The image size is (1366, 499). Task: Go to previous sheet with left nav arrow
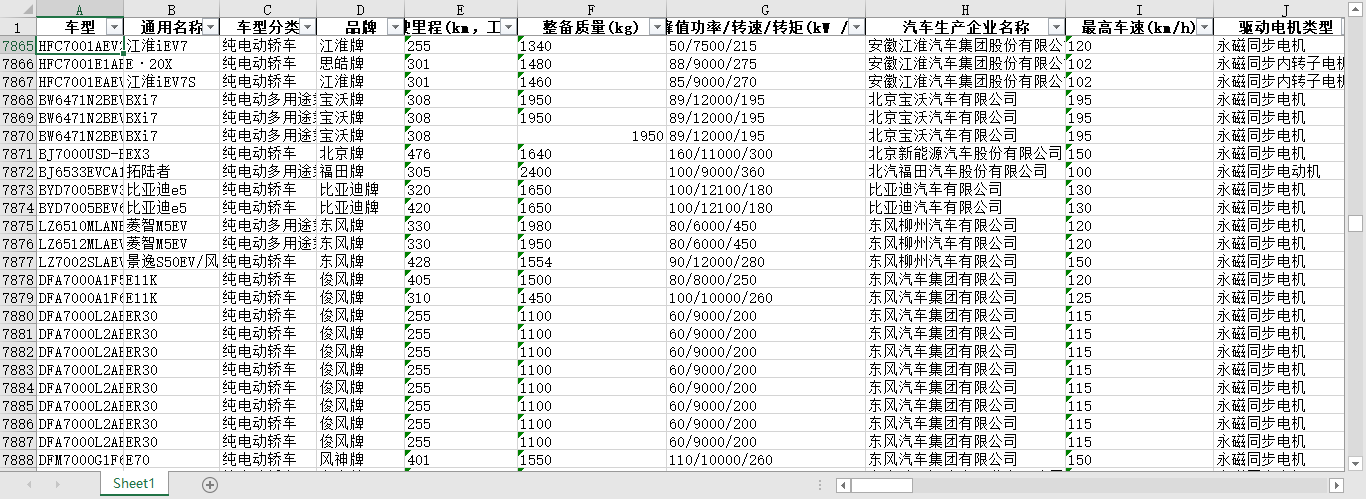(x=29, y=485)
